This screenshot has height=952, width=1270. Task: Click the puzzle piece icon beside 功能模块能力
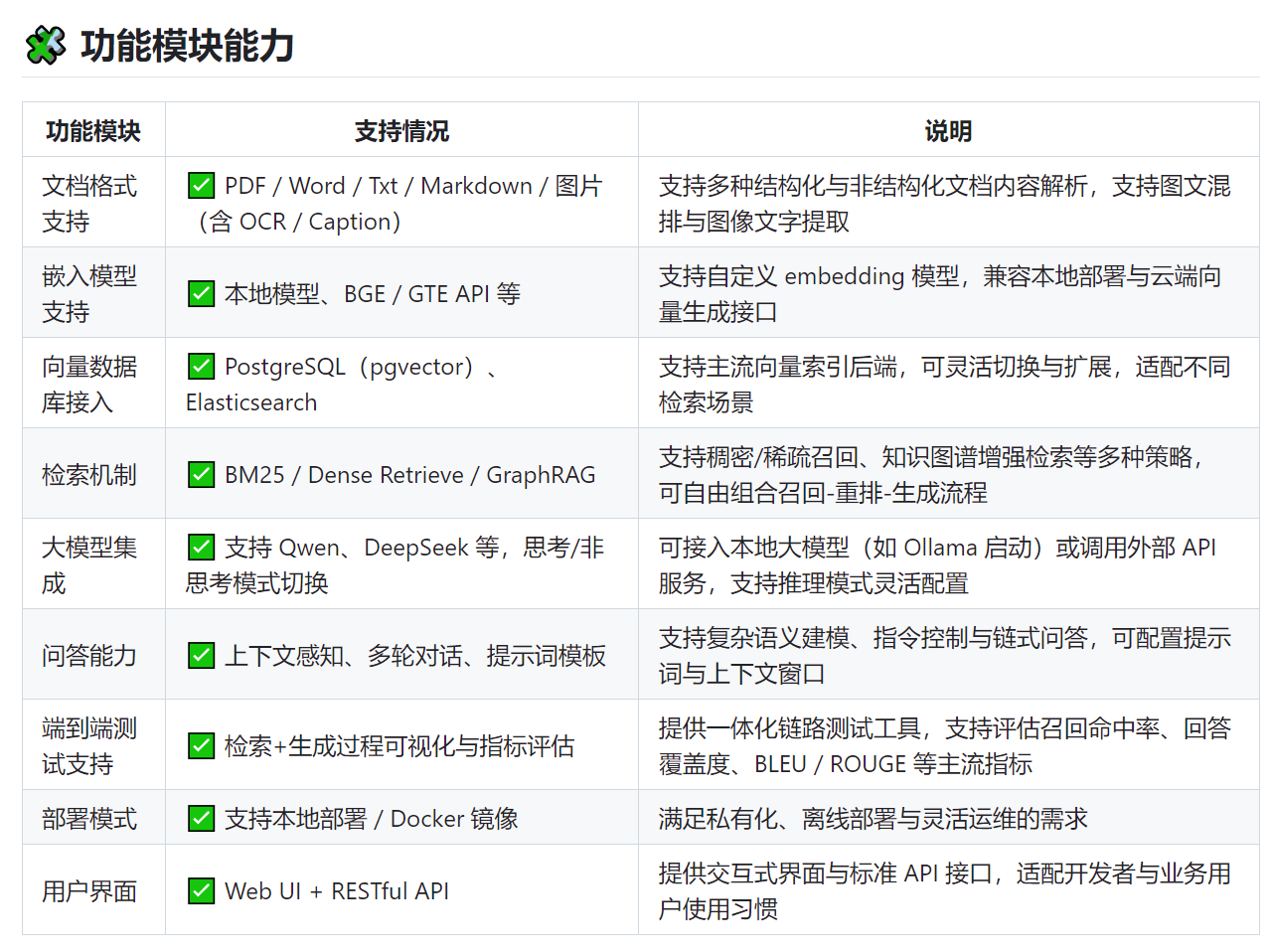pyautogui.click(x=45, y=46)
